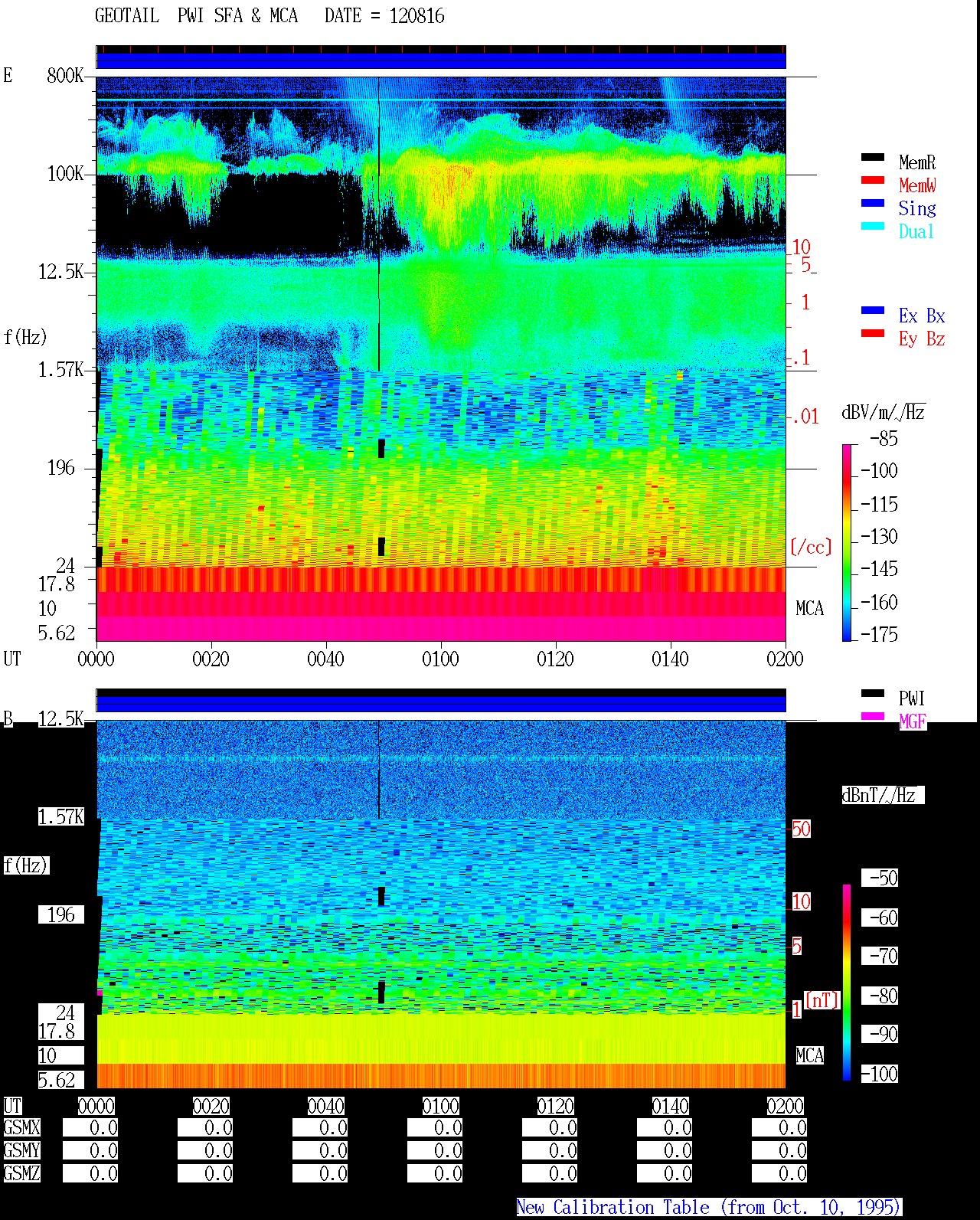
Task: Click the blue status bar above B spectrogram
Action: point(441,703)
